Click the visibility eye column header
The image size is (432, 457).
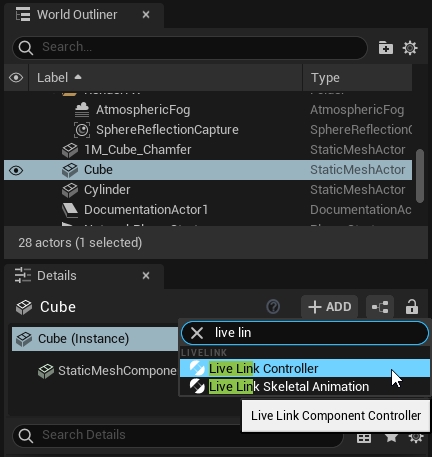point(16,78)
